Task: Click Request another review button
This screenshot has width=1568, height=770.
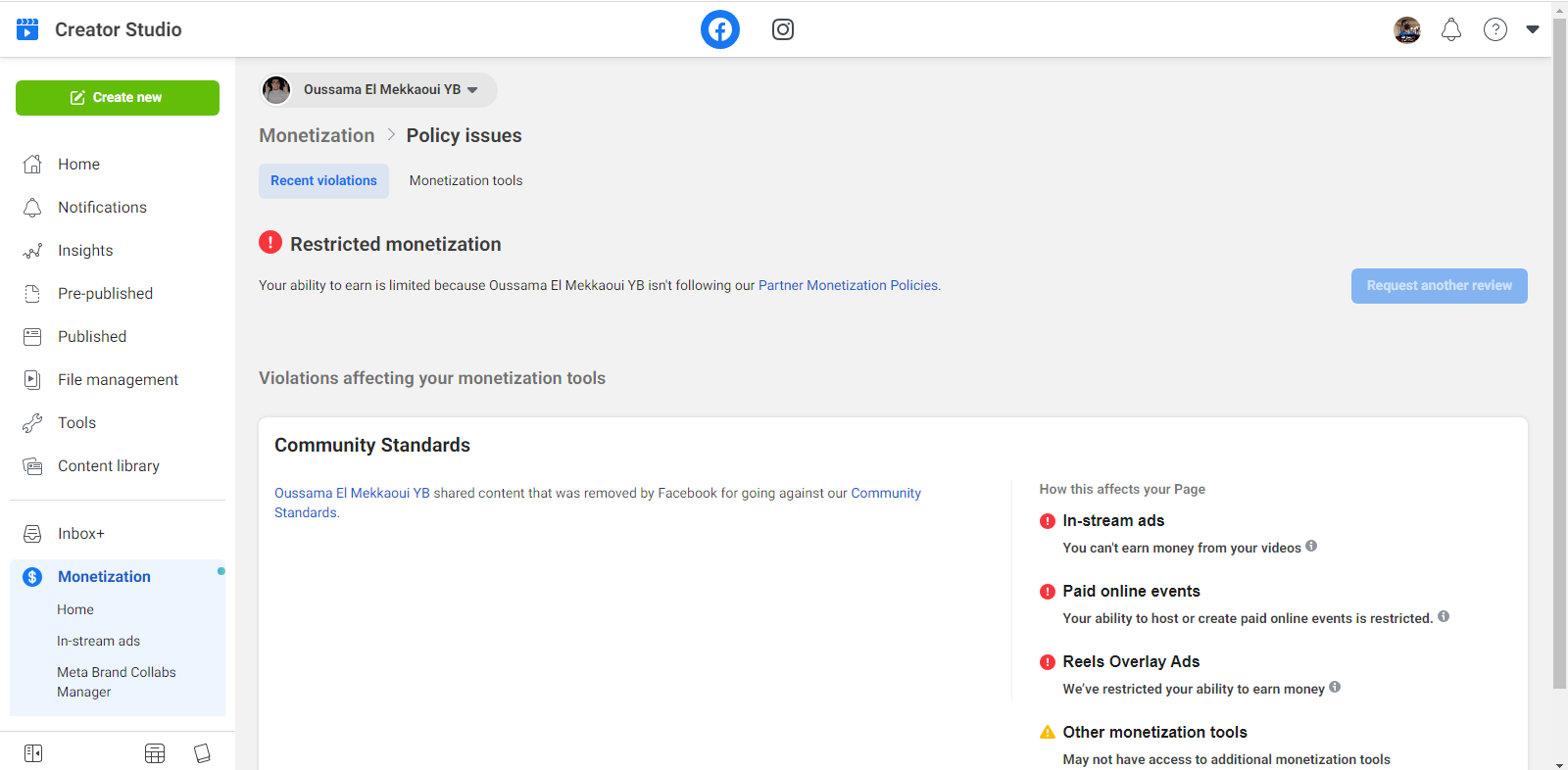Action: click(1439, 286)
